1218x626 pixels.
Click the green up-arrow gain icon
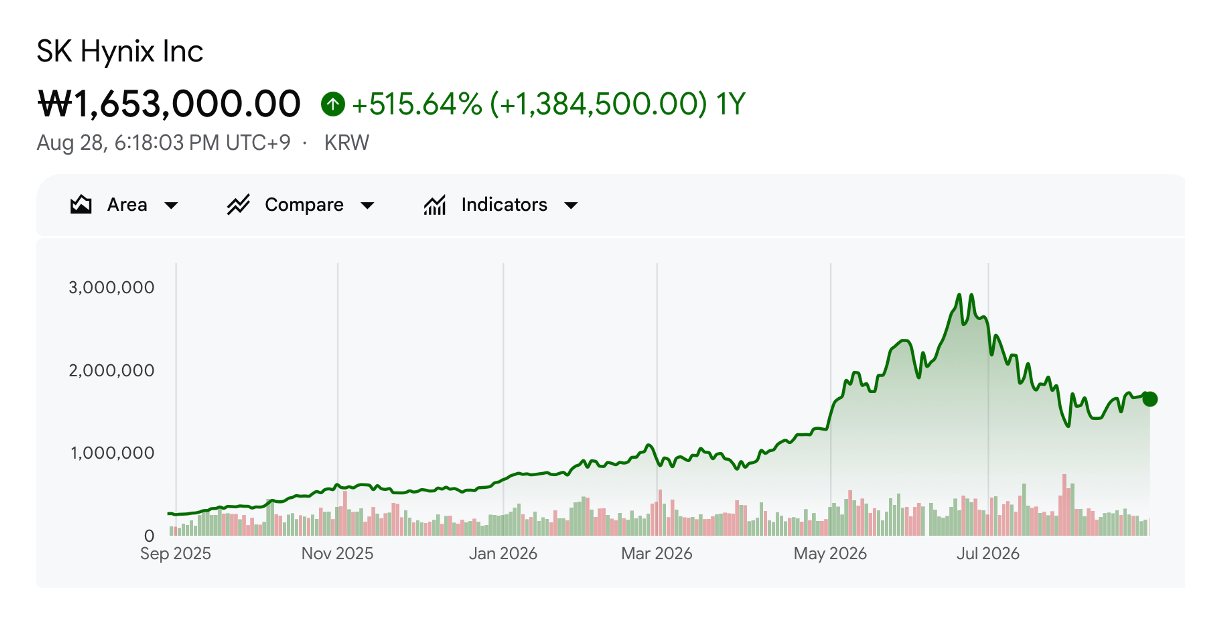(x=333, y=103)
